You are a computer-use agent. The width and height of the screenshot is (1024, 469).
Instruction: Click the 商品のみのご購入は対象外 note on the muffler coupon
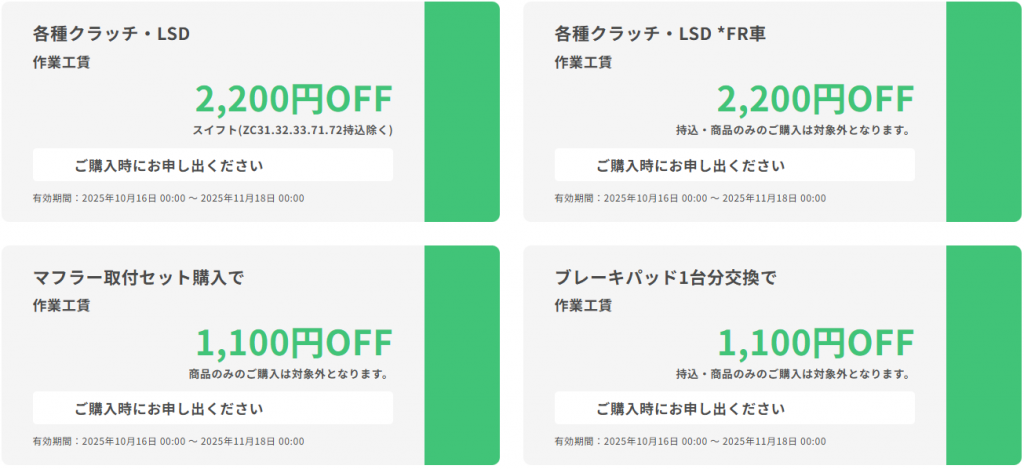coord(290,374)
